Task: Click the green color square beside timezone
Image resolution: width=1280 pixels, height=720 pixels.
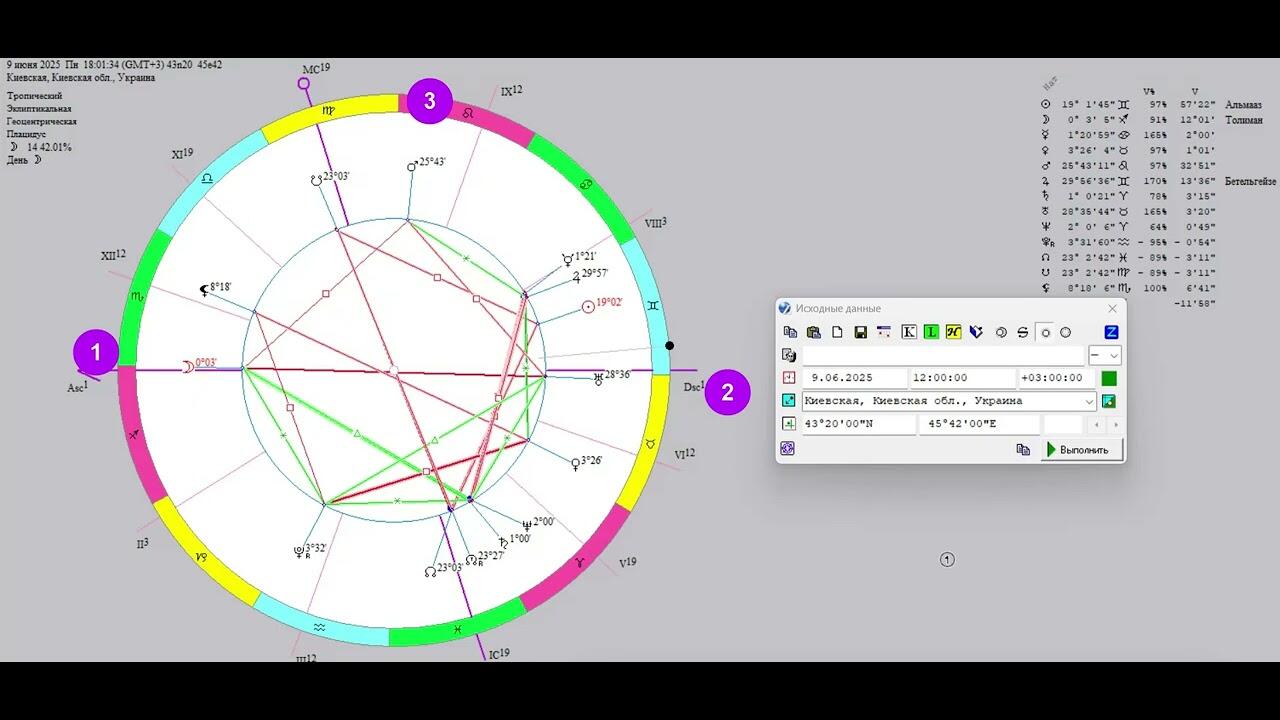Action: click(1108, 378)
